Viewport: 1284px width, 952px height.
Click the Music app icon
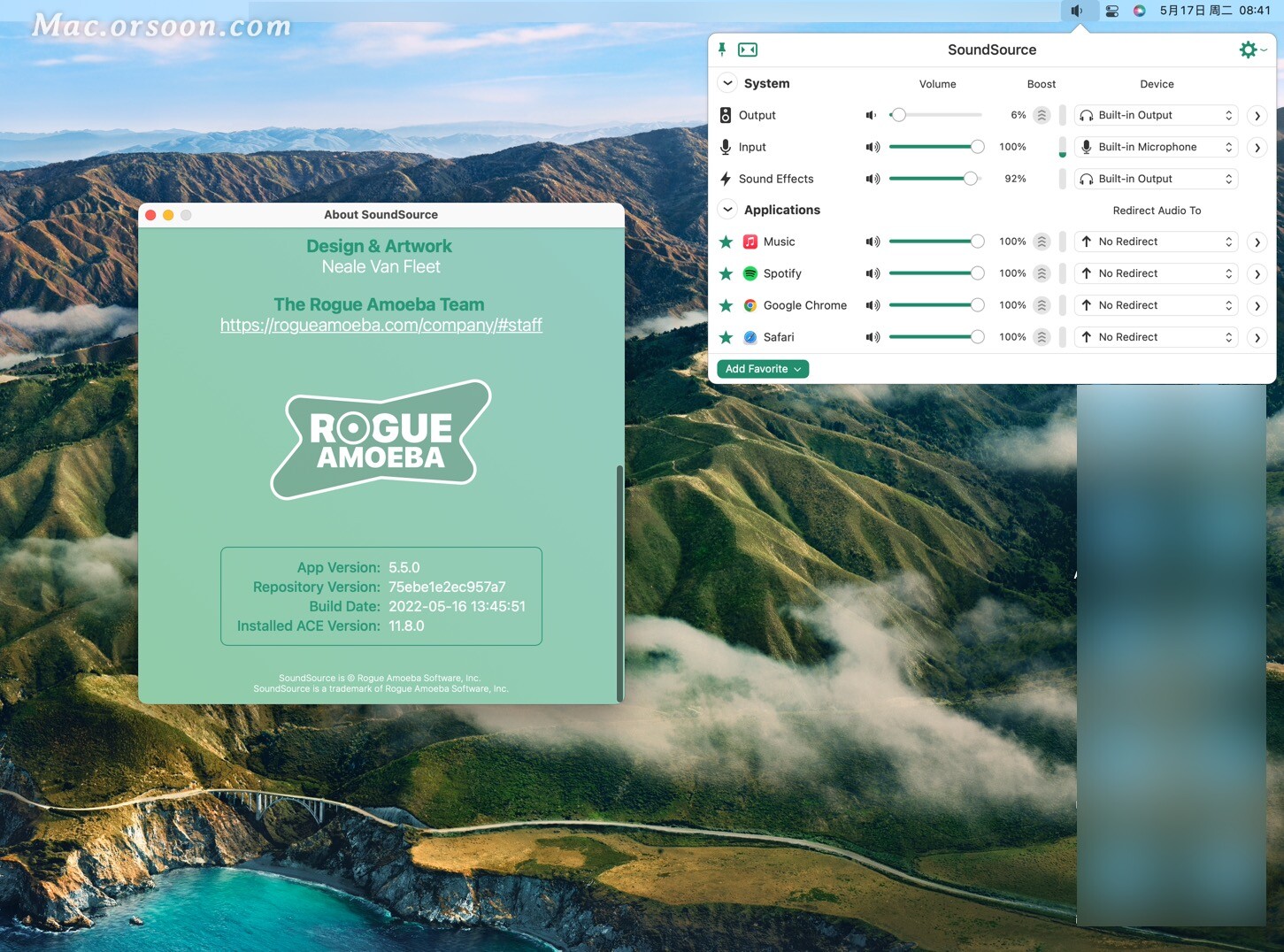coord(750,242)
